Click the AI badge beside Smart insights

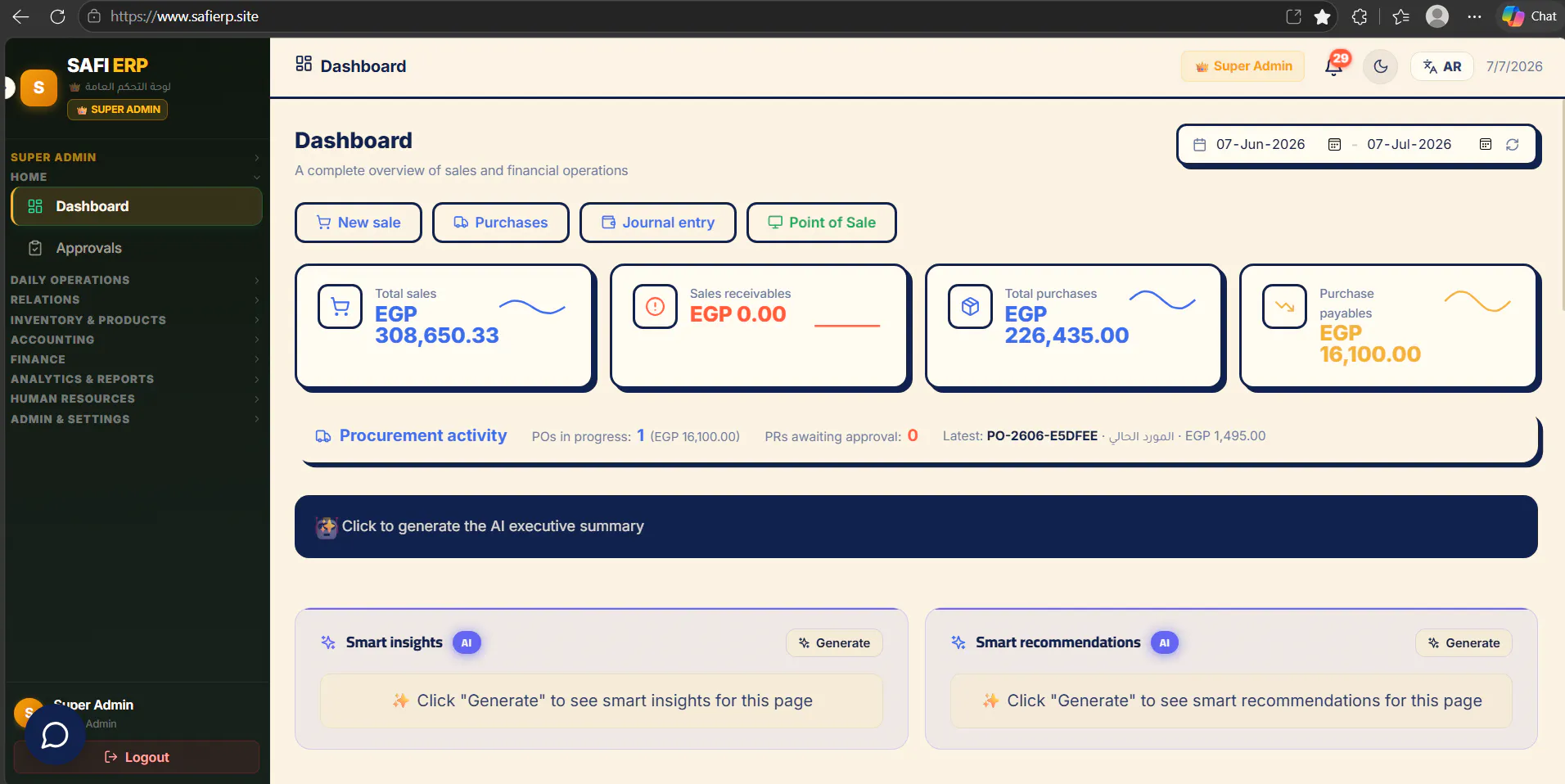pyautogui.click(x=467, y=642)
